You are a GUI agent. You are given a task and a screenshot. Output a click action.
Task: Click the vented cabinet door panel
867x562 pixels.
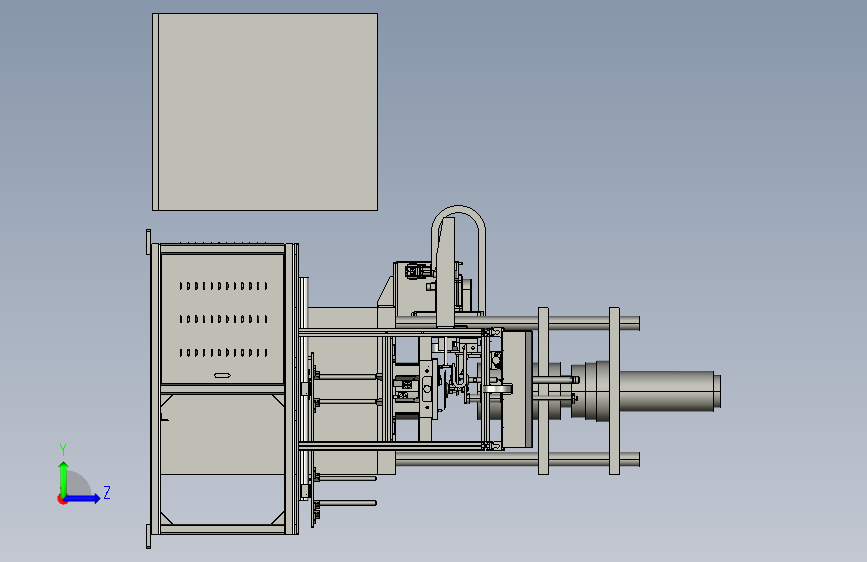point(222,319)
